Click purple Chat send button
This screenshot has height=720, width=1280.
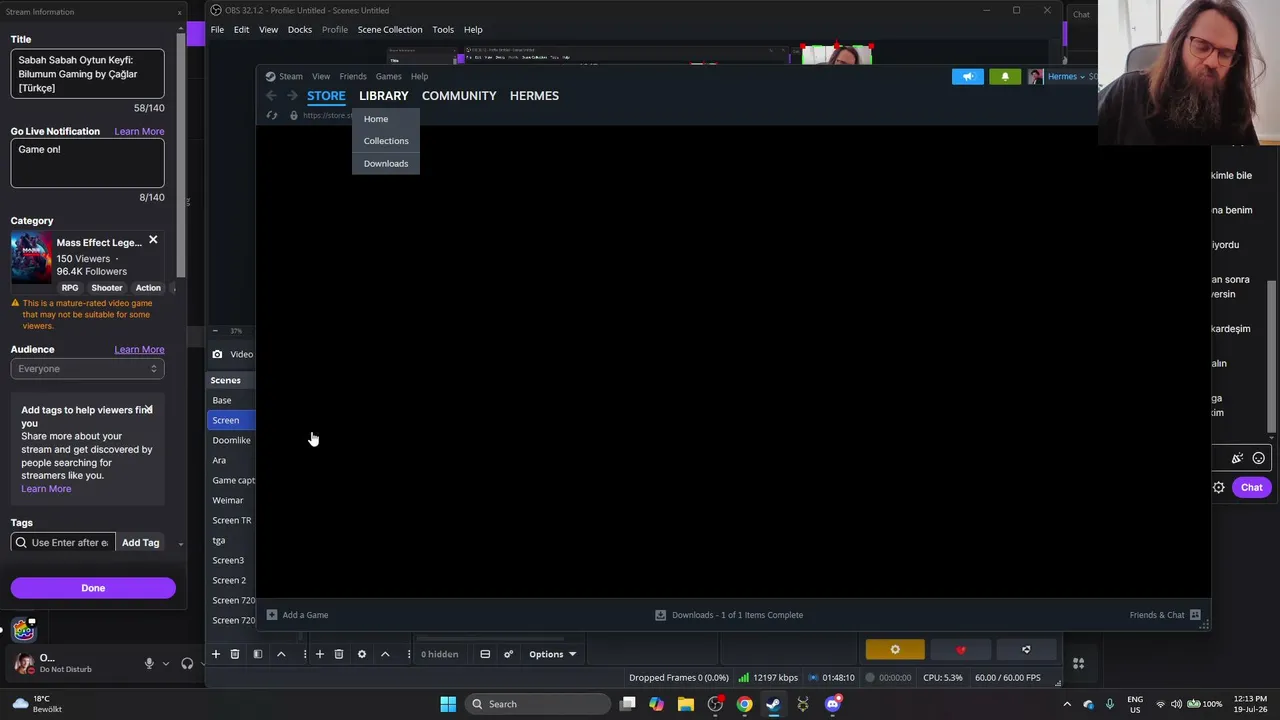pos(1252,487)
